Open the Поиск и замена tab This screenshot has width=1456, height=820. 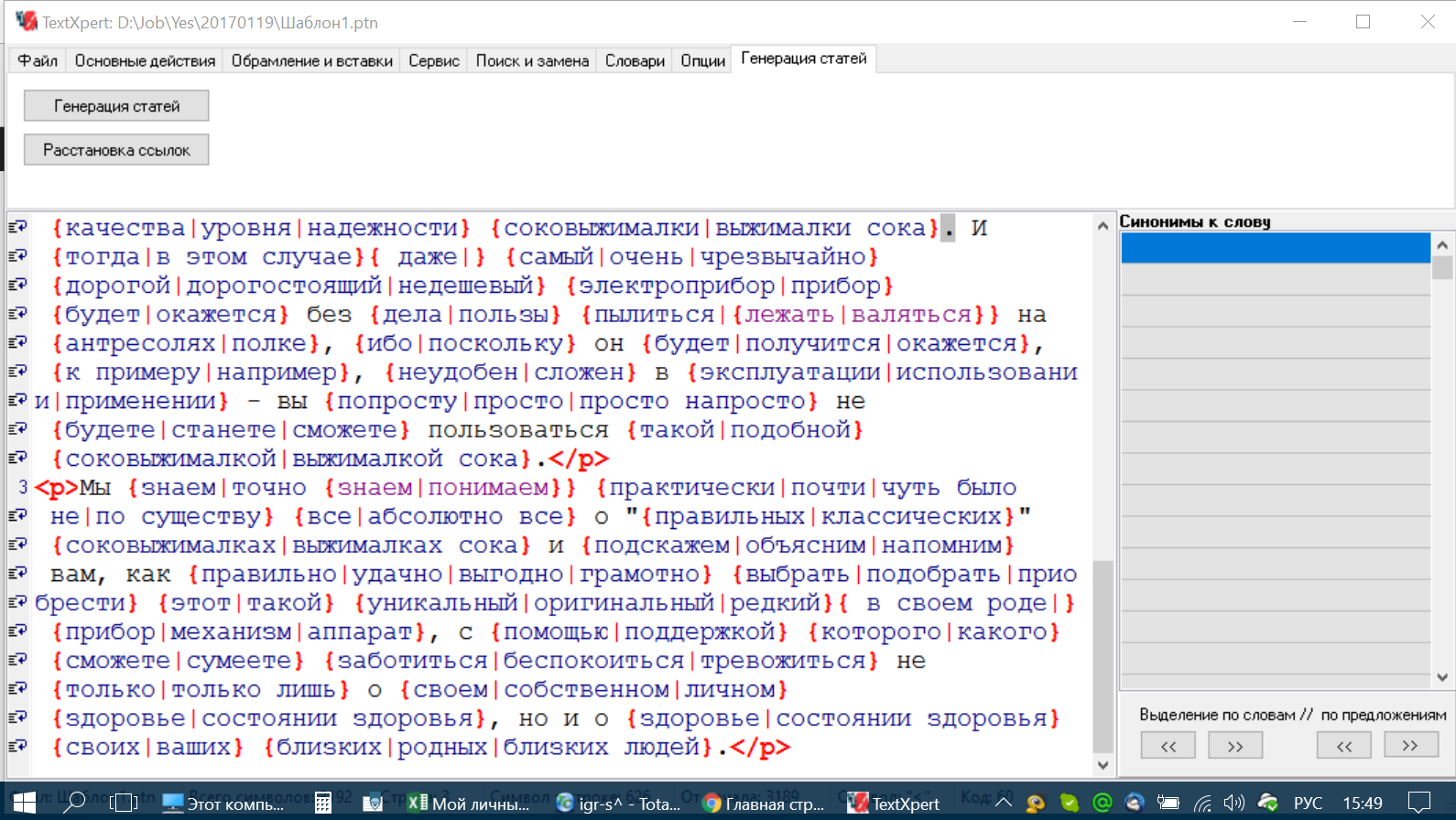[x=532, y=60]
